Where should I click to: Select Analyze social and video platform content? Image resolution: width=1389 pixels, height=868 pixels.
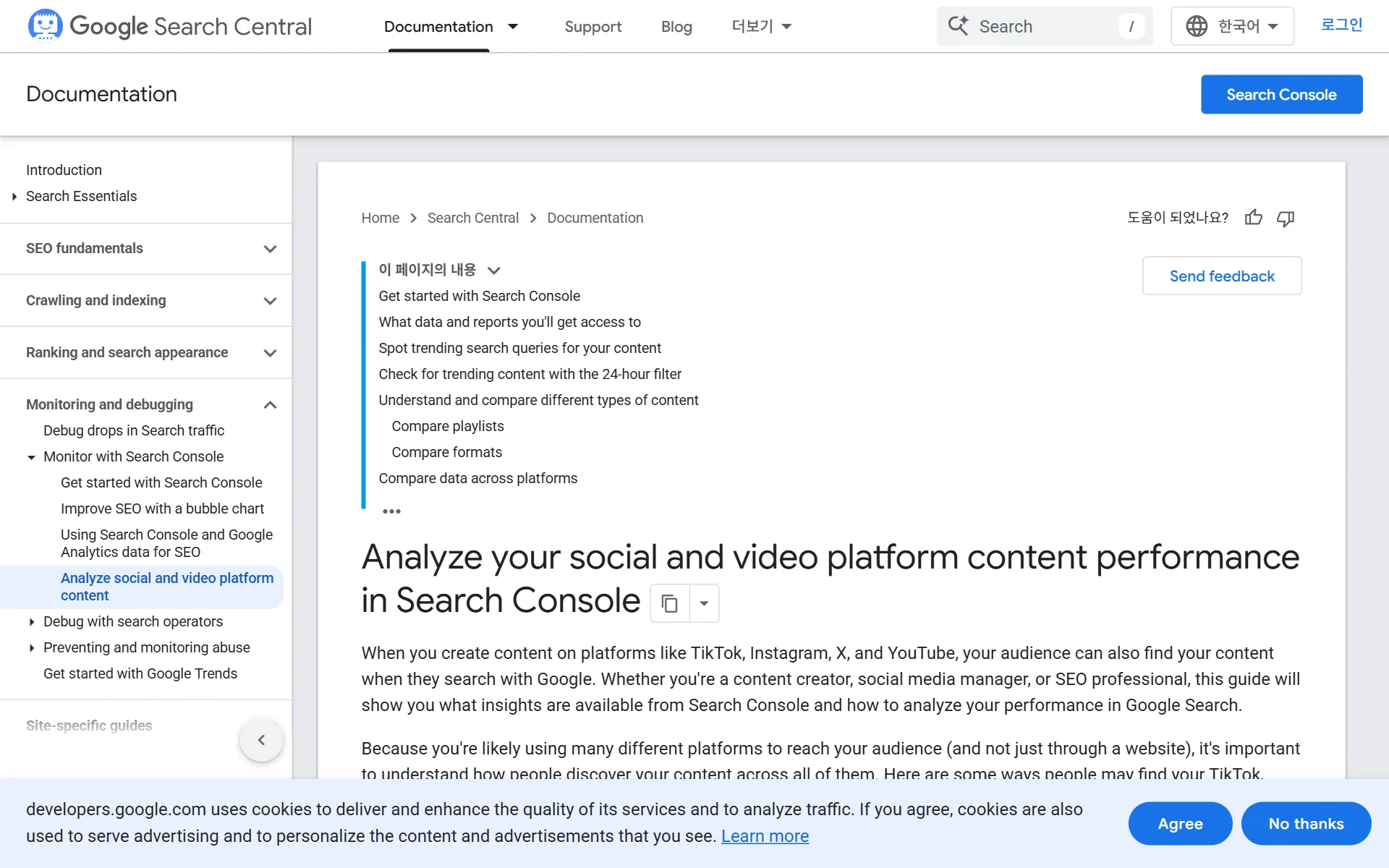pos(167,587)
